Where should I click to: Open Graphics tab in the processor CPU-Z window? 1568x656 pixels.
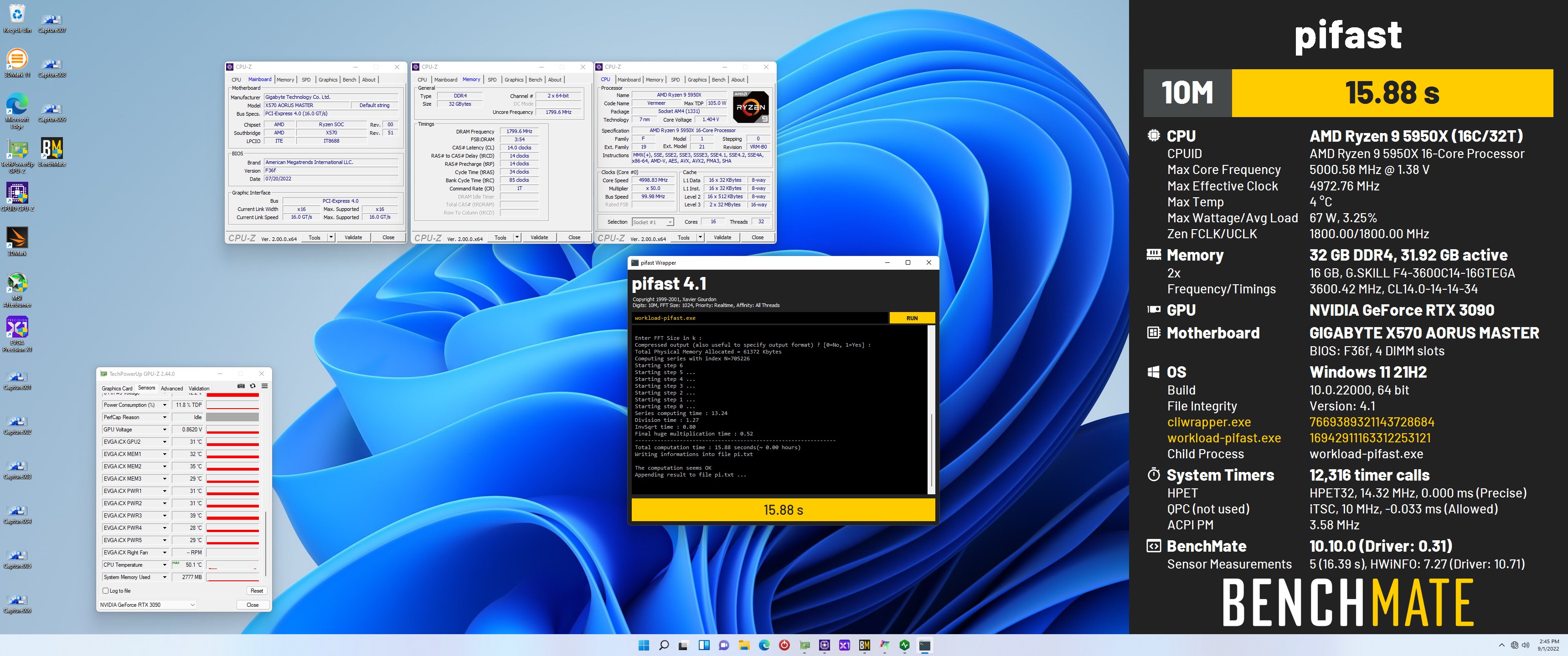[697, 80]
